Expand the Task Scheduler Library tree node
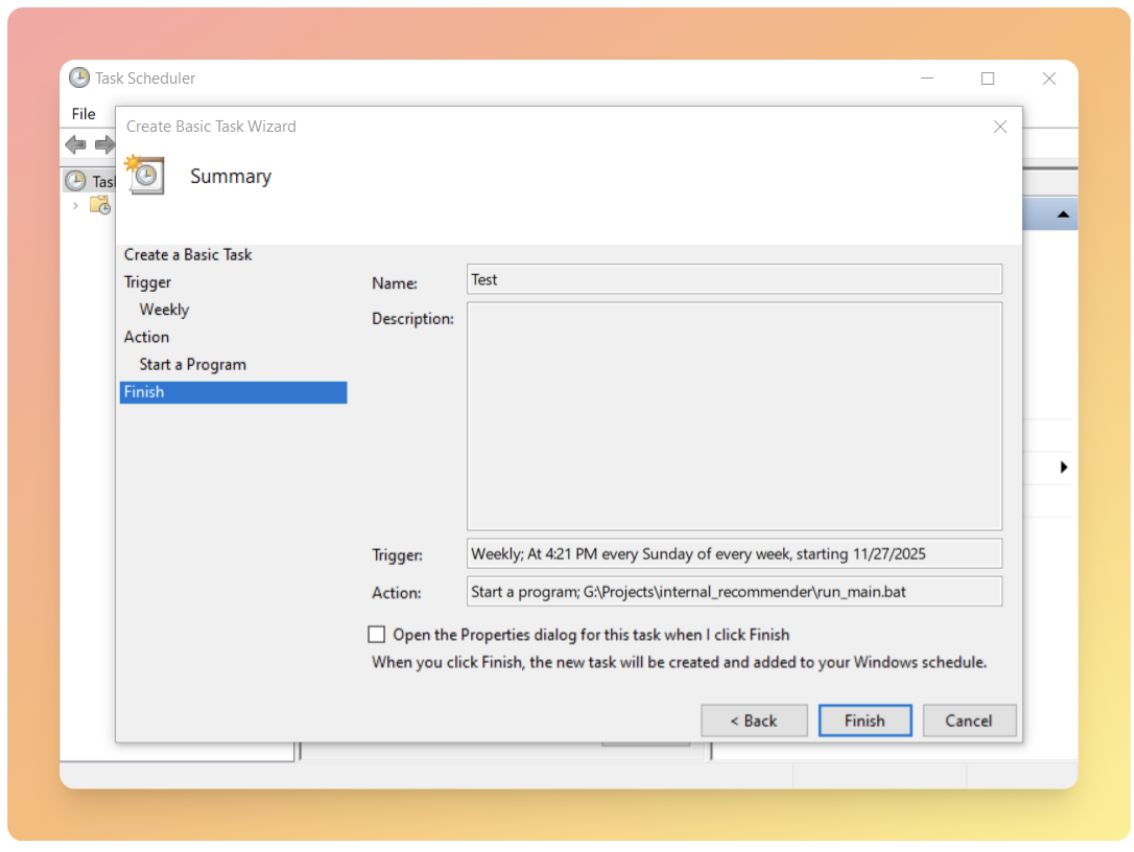Image resolution: width=1134 pixels, height=852 pixels. tap(75, 205)
